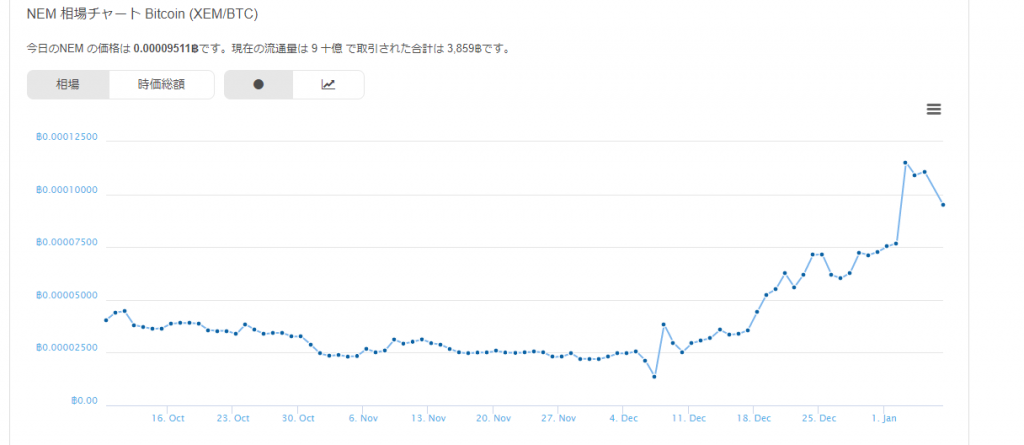The width and height of the screenshot is (1024, 445).
Task: Open the chart hamburger export menu
Action: [x=933, y=109]
